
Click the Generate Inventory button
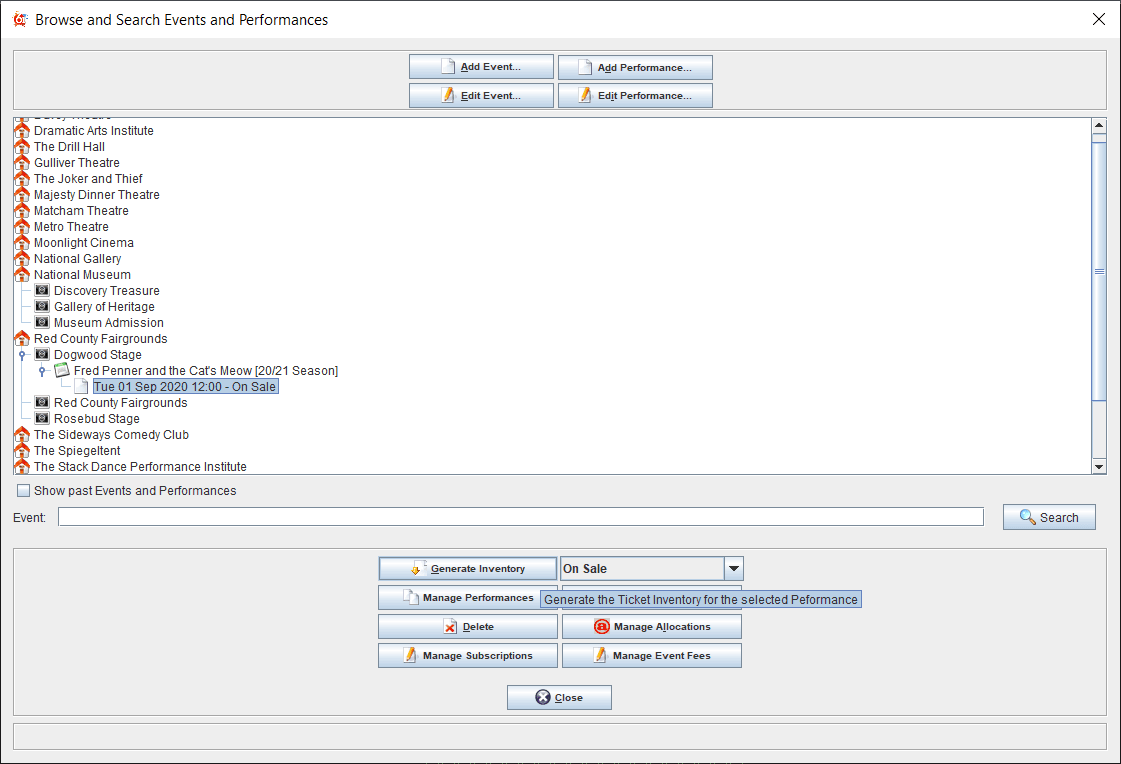pyautogui.click(x=467, y=569)
